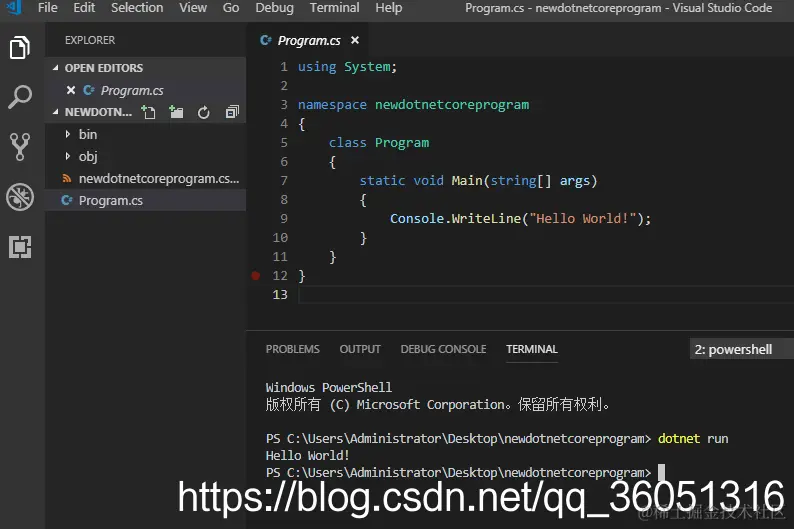Open the Debug view in activity bar

click(x=20, y=196)
